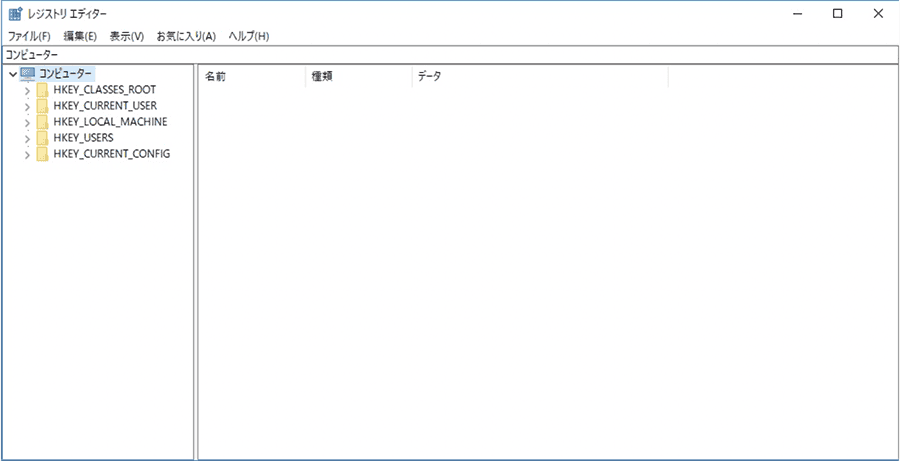Select the コンピューター root label in tree
Screen dimensions: 900x461
coord(65,73)
